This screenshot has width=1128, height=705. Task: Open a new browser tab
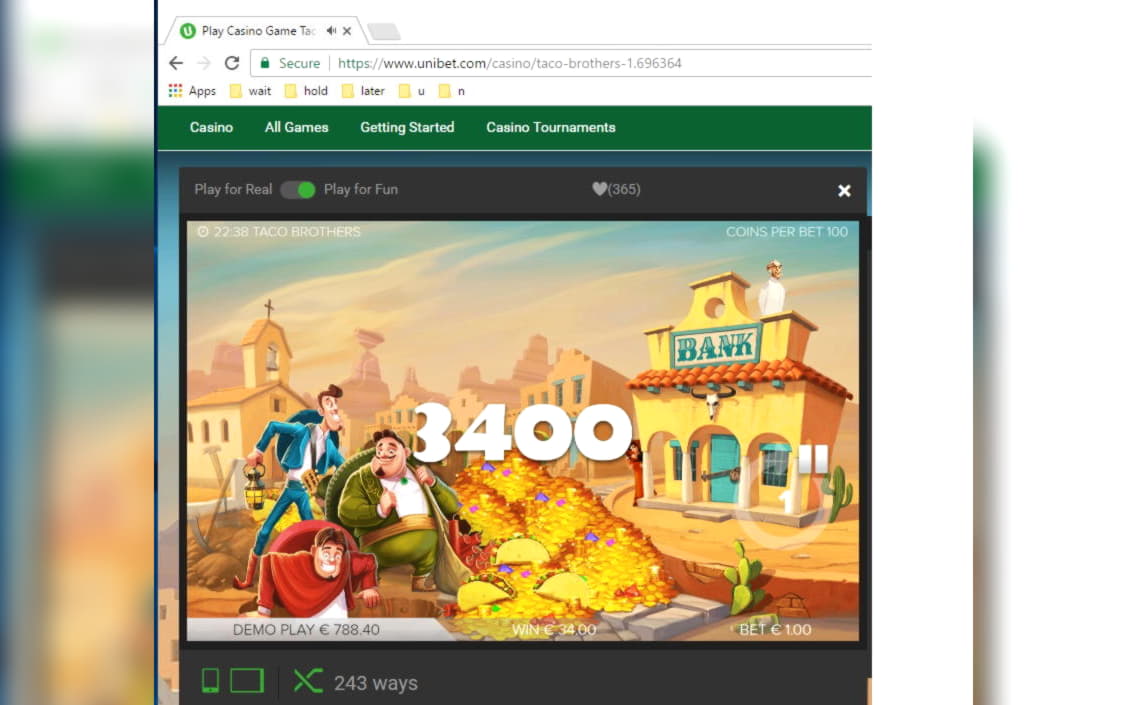coord(383,32)
